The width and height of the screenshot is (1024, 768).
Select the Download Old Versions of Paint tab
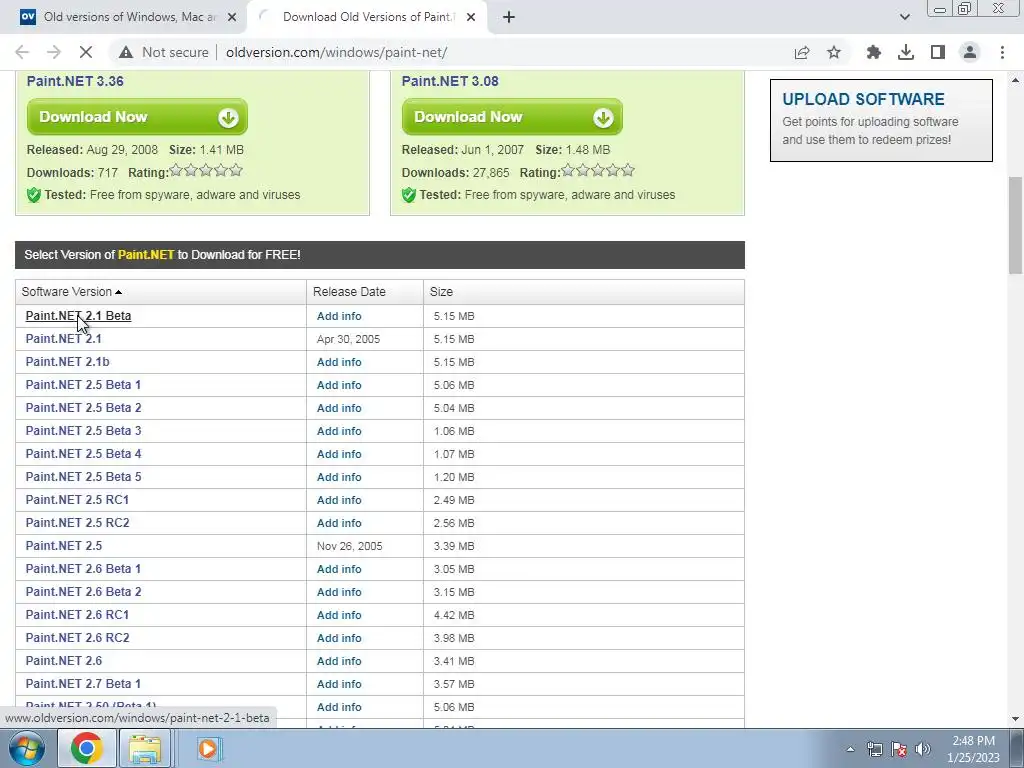368,17
